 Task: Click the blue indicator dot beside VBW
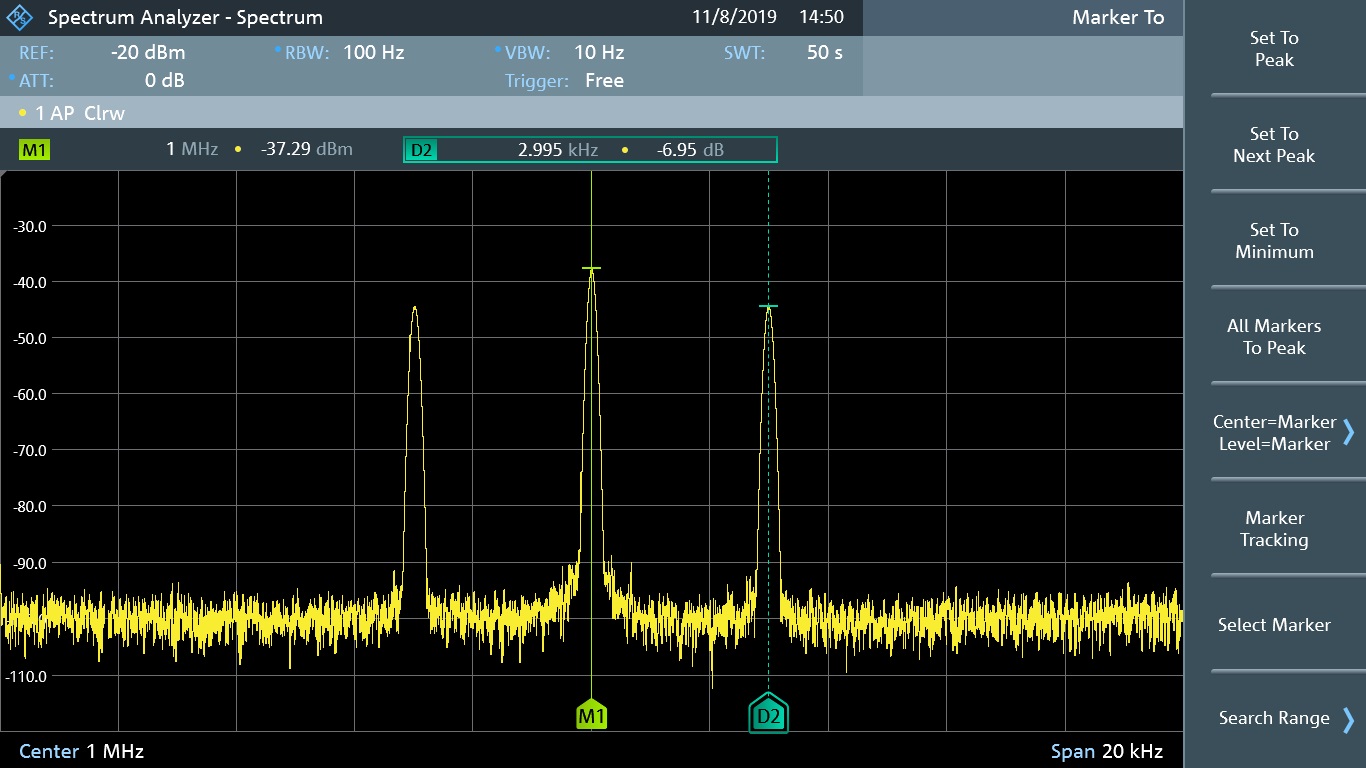coord(498,50)
